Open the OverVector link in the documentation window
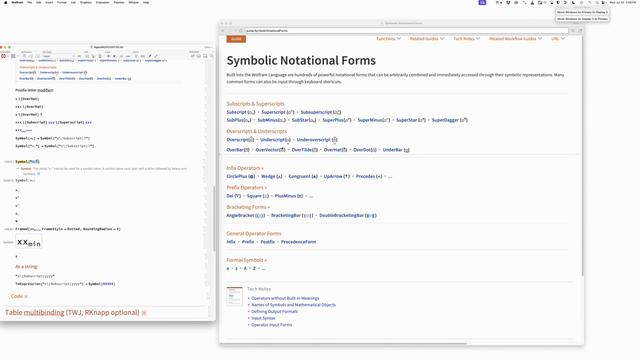Screen dimensions: 640x360 click(x=271, y=150)
